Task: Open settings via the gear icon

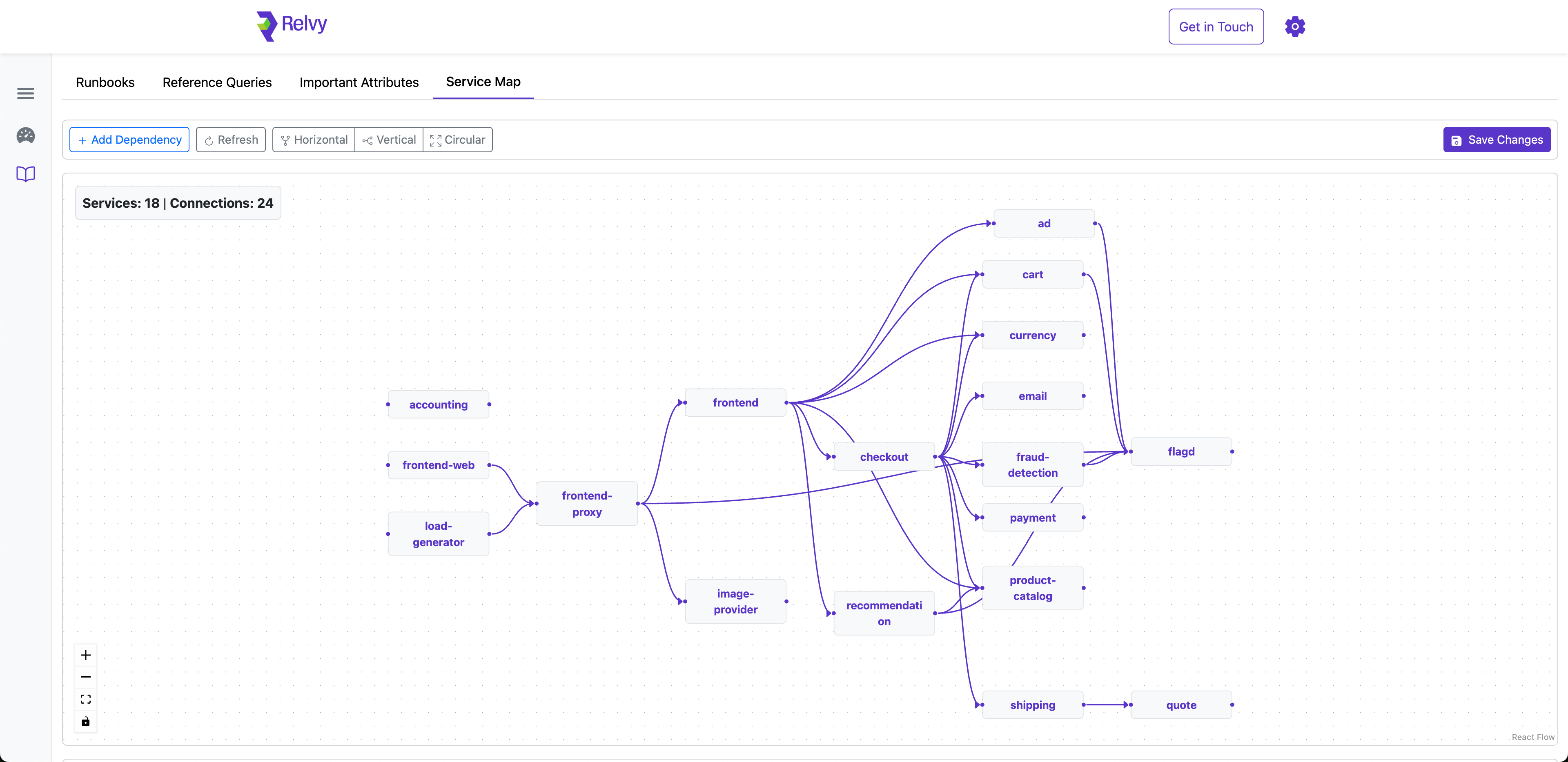Action: click(1295, 26)
